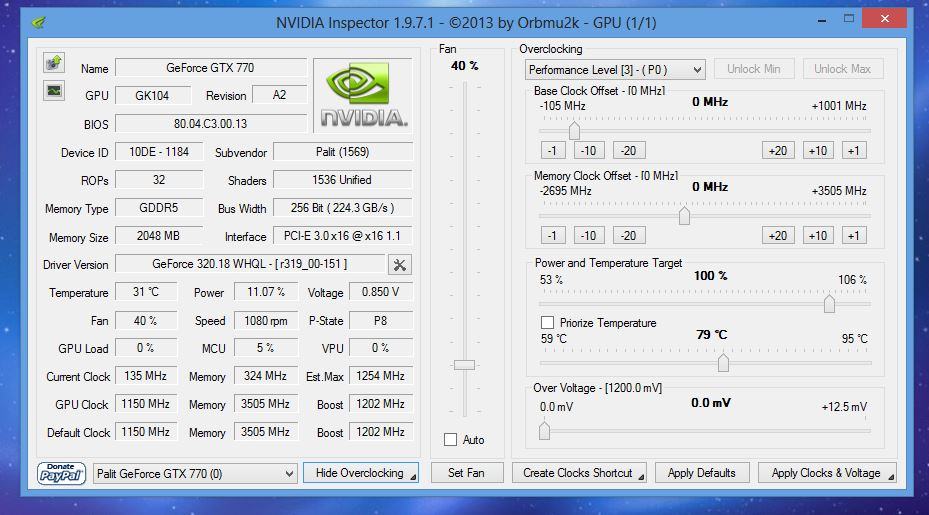Click the NVIDIA Inspector title bar icon
This screenshot has width=929, height=515.
point(39,23)
